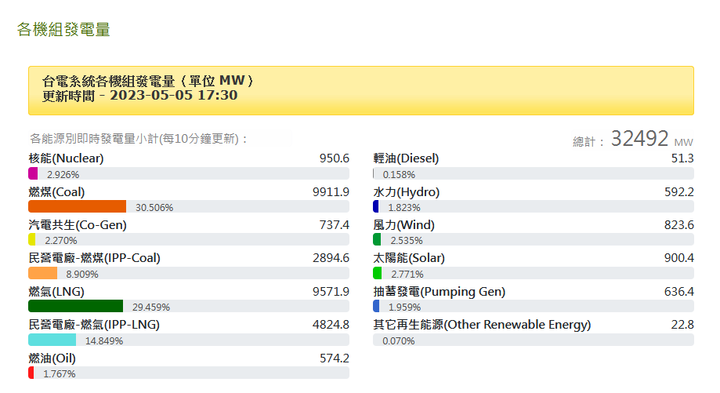Click the blue Pumping Gen bar
This screenshot has width=720, height=393.
[x=376, y=306]
